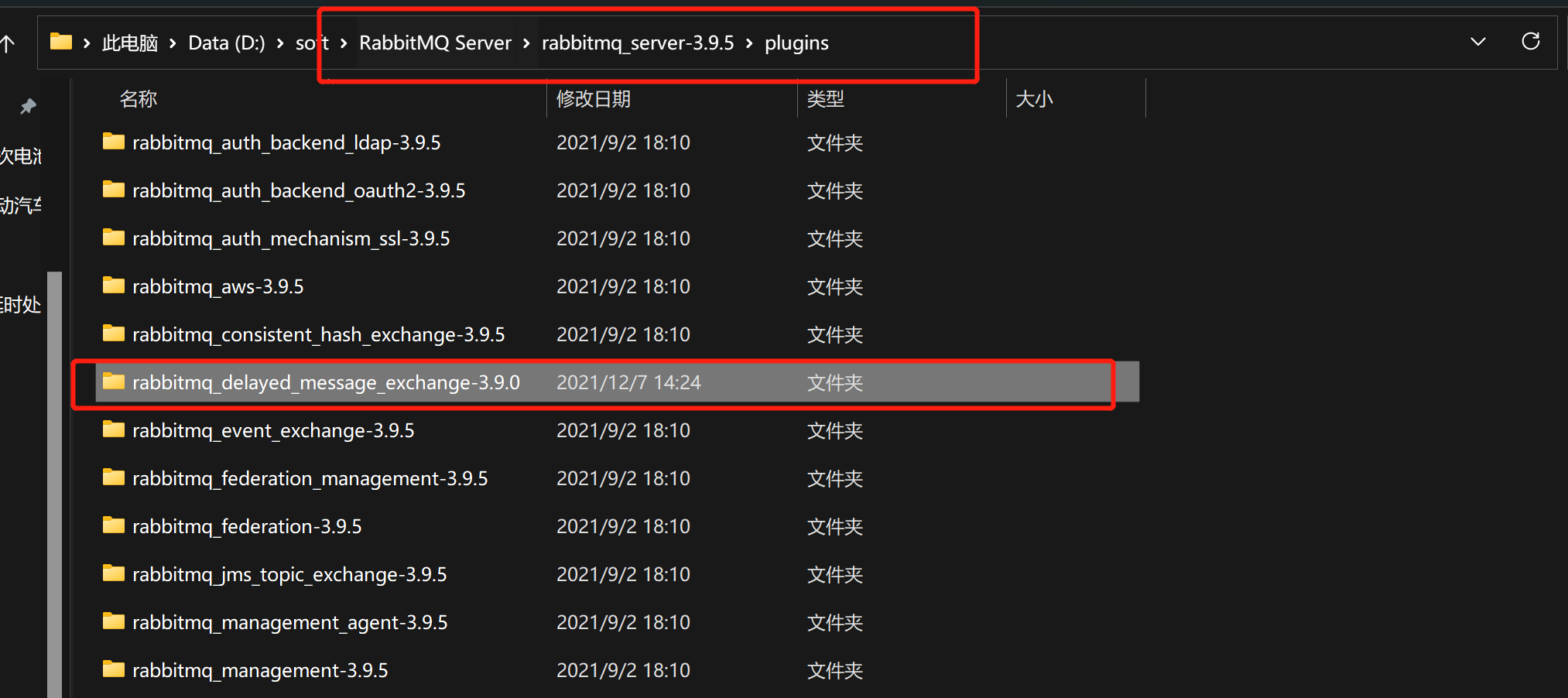Navigate to Data (D:) breadcrumb

pyautogui.click(x=226, y=43)
